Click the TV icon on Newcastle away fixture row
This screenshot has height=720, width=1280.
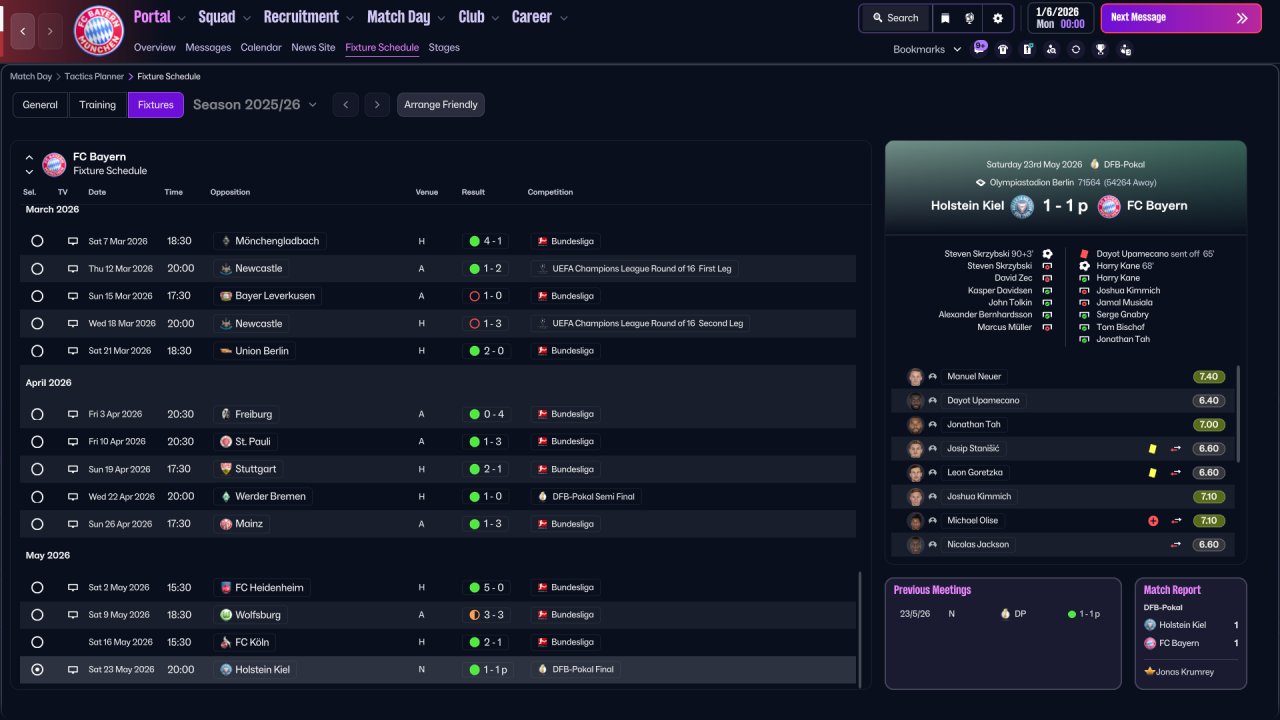pyautogui.click(x=72, y=269)
